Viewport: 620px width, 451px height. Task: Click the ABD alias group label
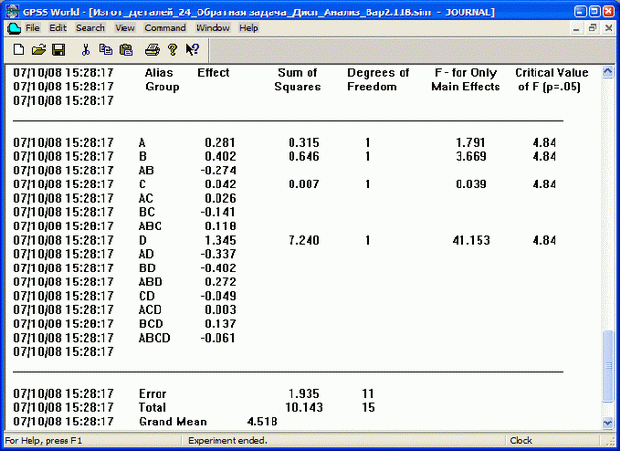click(x=150, y=282)
